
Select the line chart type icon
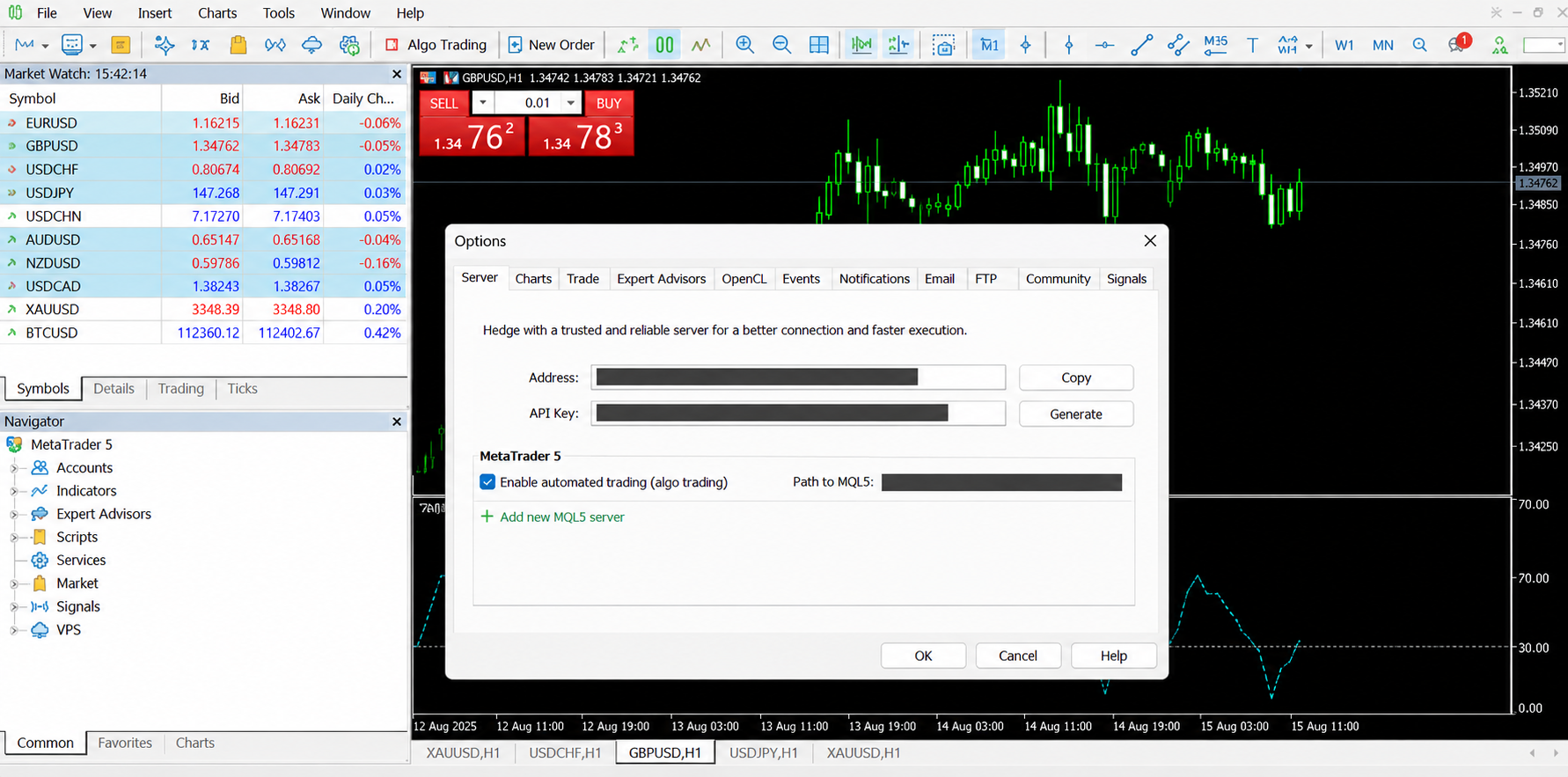(700, 45)
